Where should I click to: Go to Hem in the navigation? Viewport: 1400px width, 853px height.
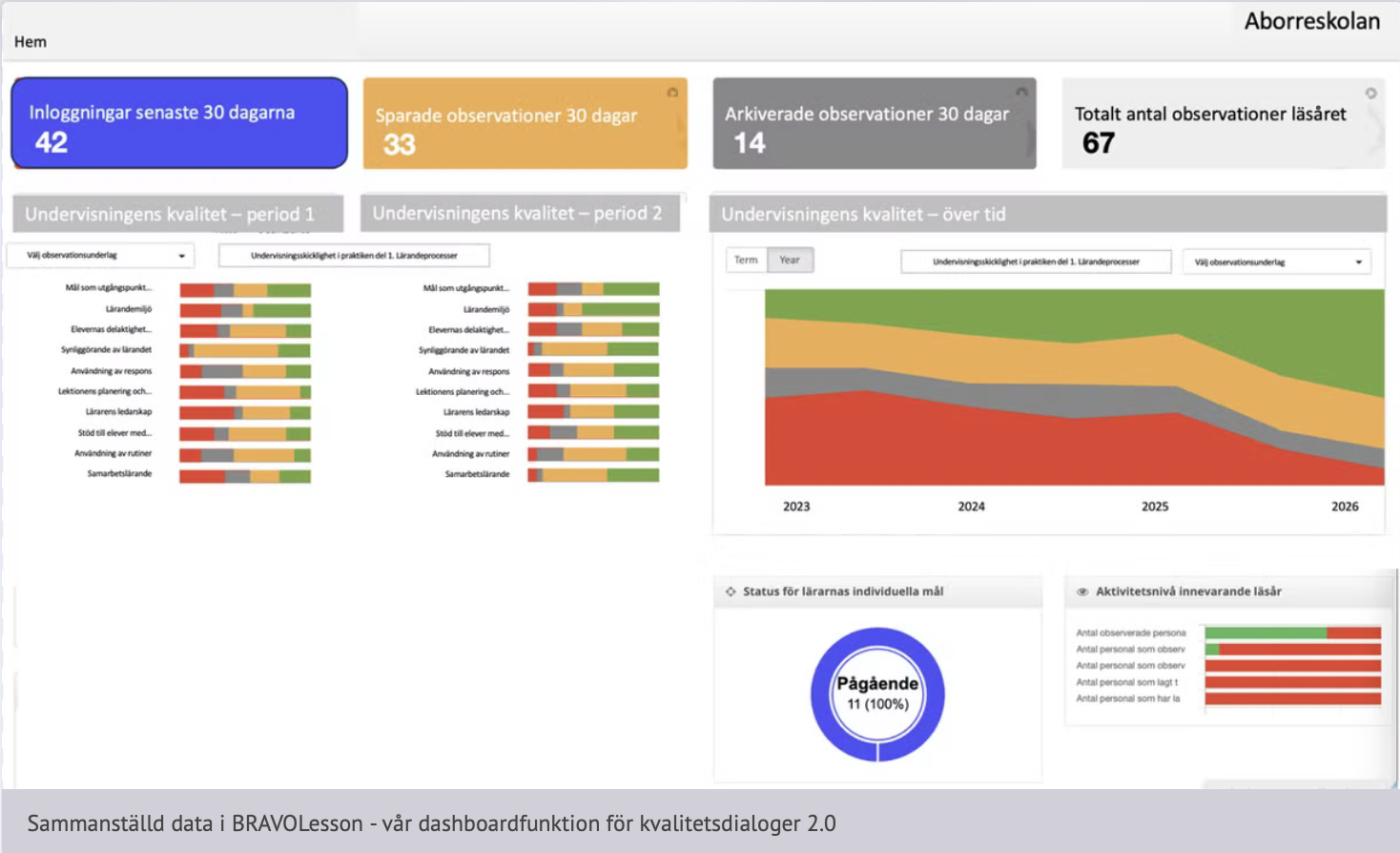(31, 42)
